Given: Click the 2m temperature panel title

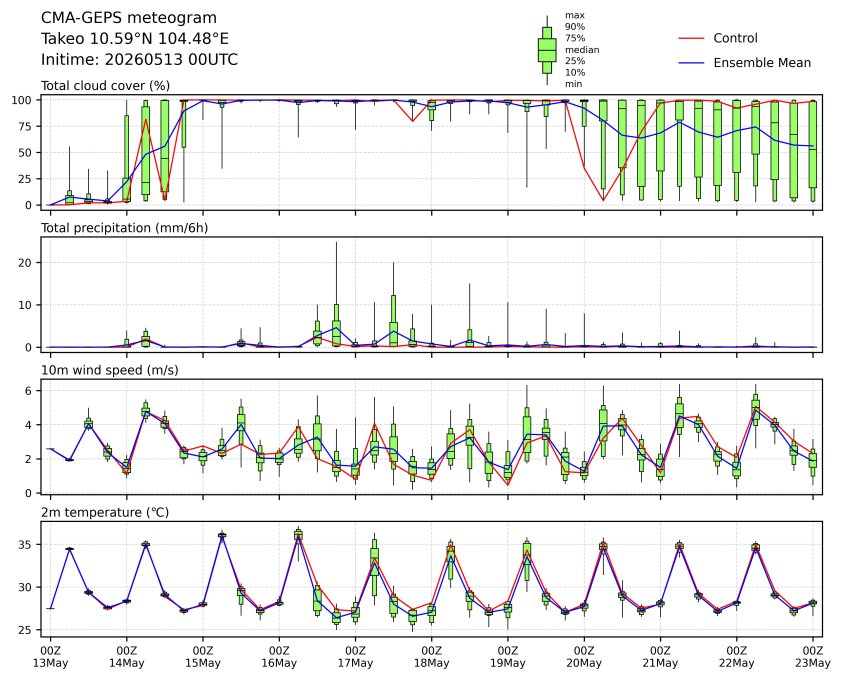Looking at the screenshot, I should 105,512.
